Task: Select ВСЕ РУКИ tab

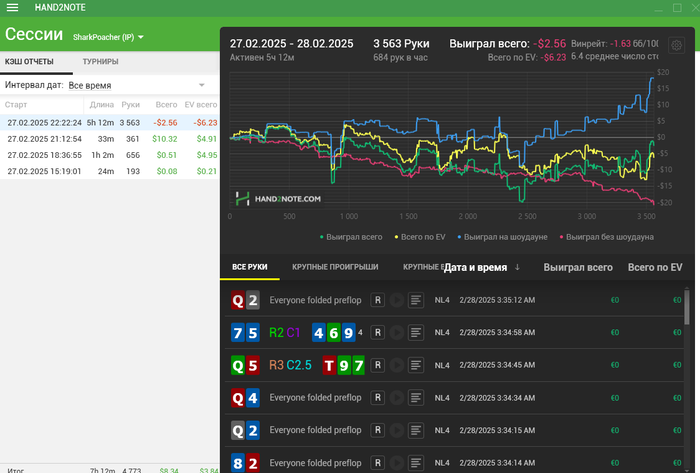Action: [250, 267]
